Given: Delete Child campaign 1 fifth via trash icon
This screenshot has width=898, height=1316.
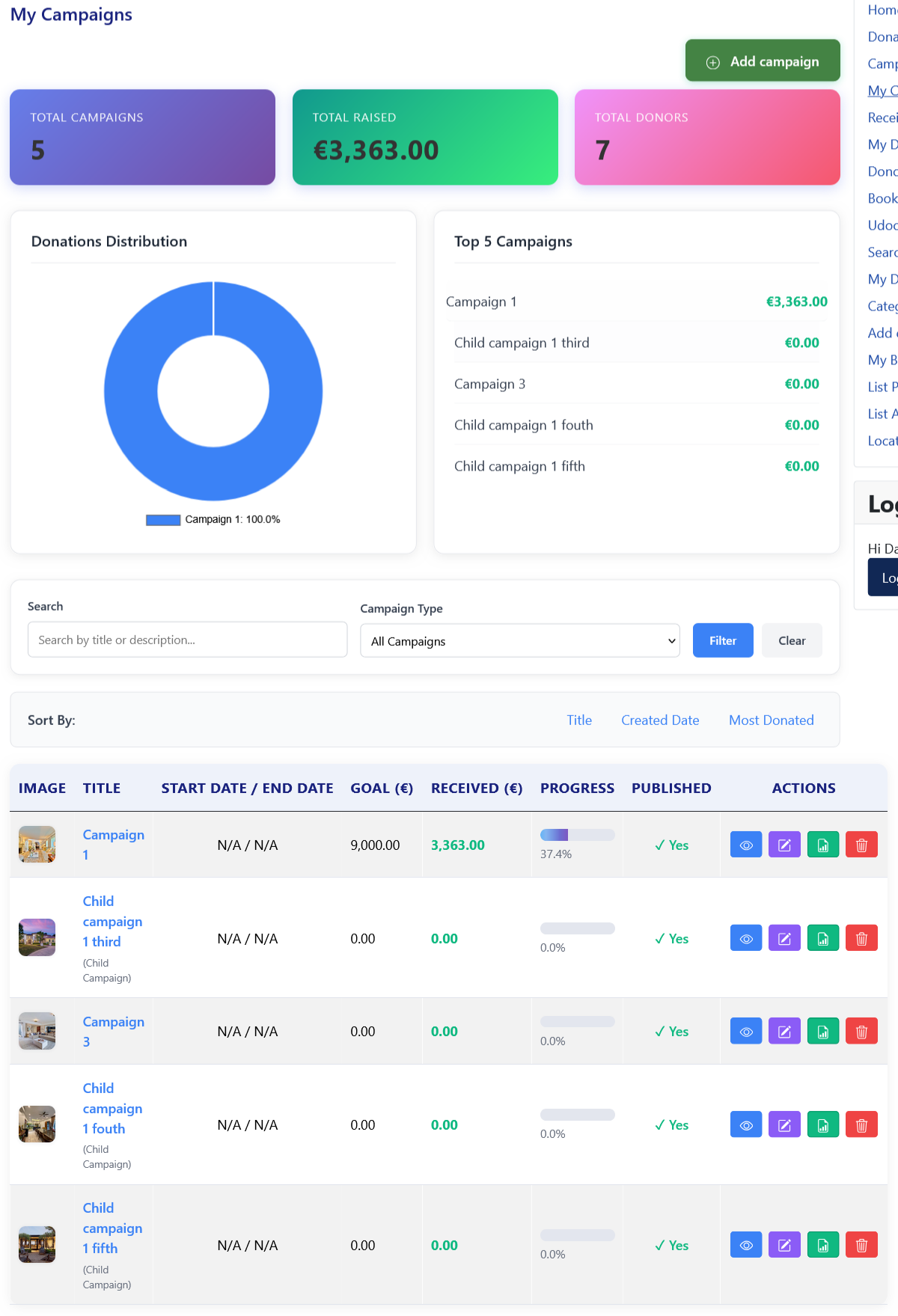Looking at the screenshot, I should [x=861, y=1245].
